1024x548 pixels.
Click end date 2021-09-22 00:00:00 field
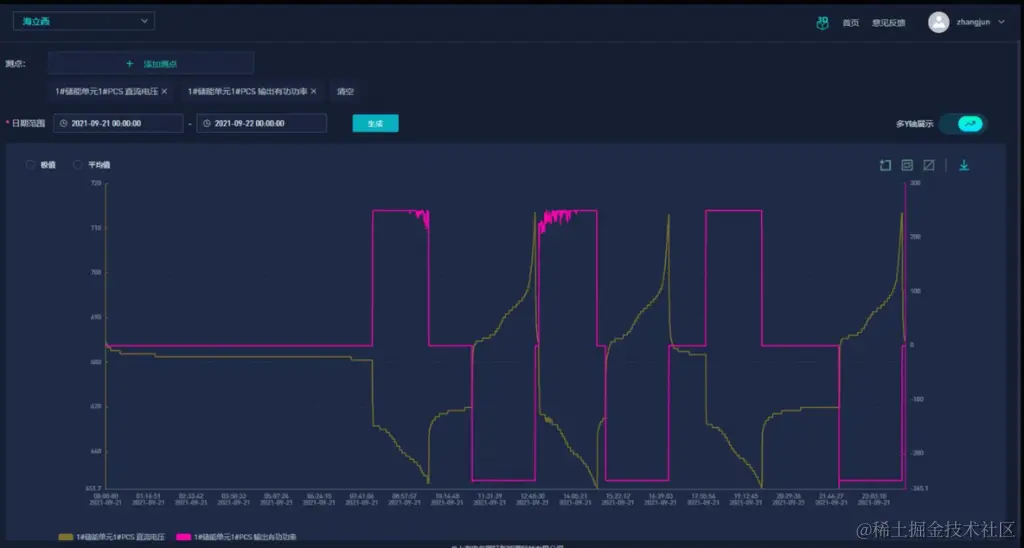pos(261,123)
